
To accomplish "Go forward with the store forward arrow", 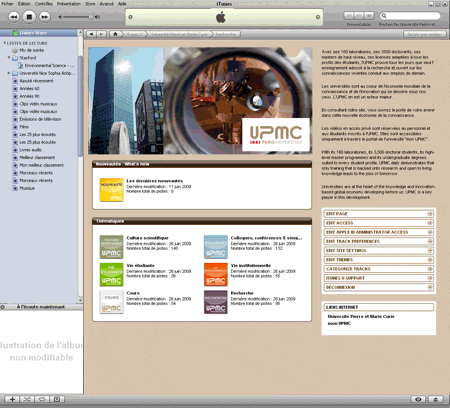I will [101, 34].
